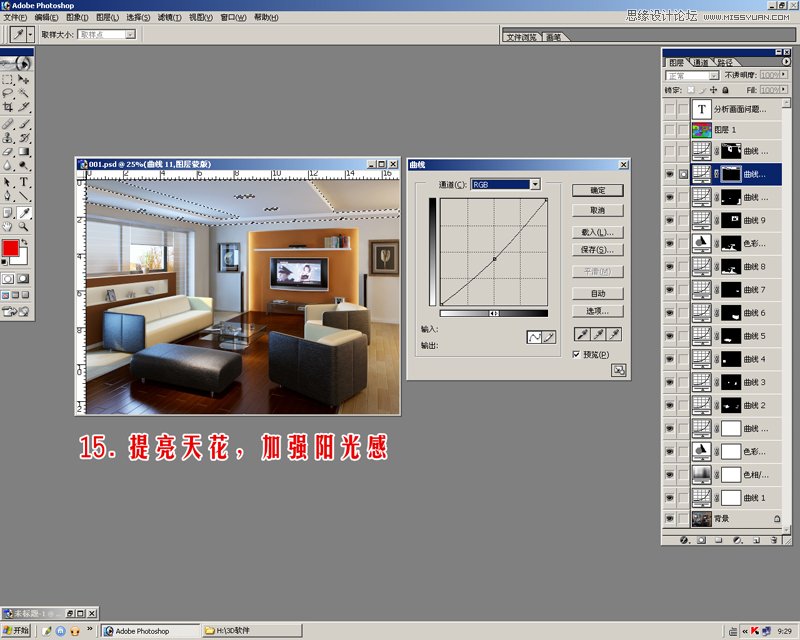The image size is (800, 640).
Task: Add a layer style from the Layers panel
Action: pyautogui.click(x=684, y=540)
